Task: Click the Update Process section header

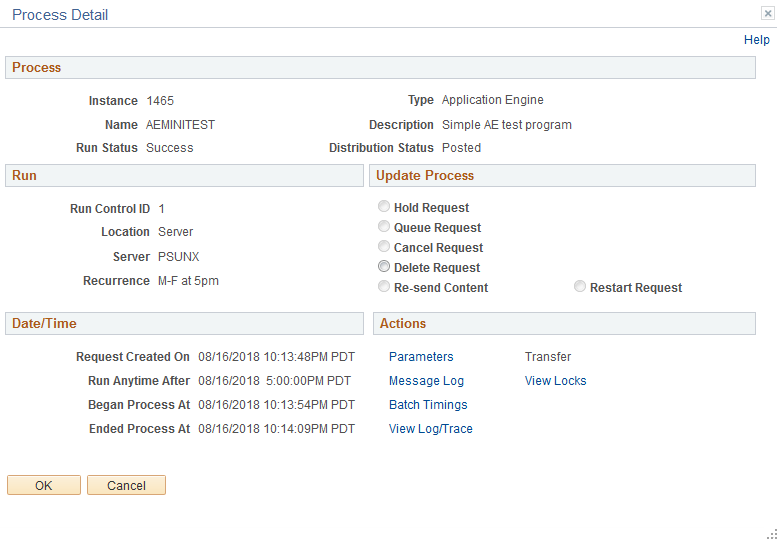Action: (x=562, y=175)
